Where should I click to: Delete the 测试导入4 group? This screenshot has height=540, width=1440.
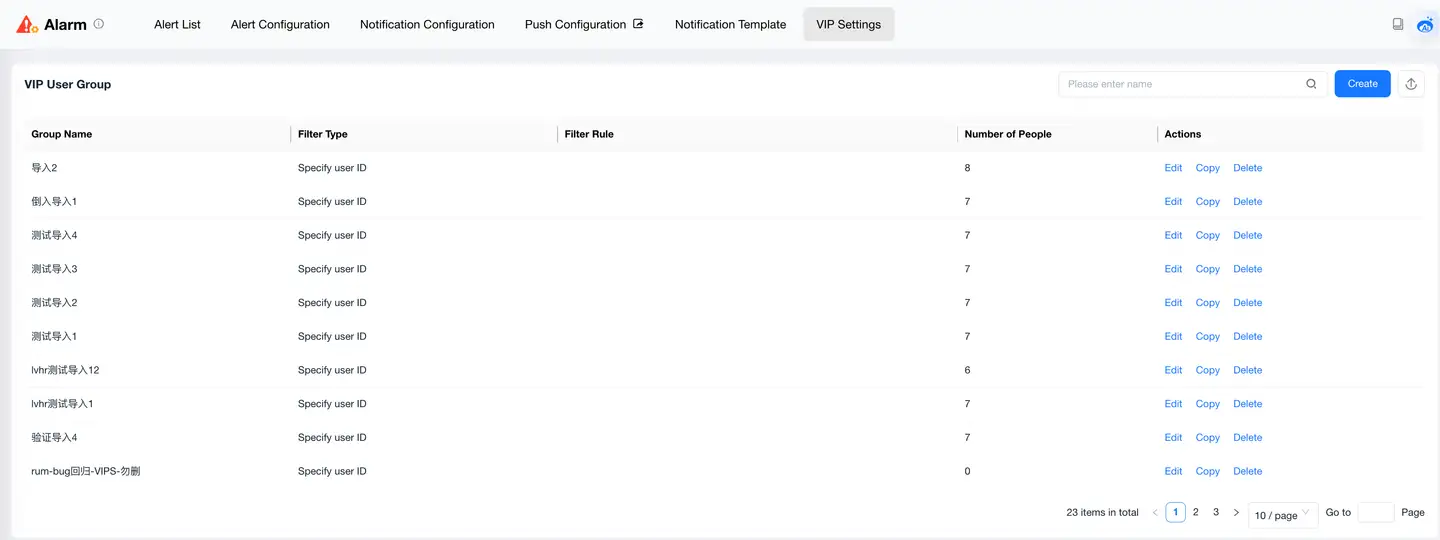point(1247,236)
